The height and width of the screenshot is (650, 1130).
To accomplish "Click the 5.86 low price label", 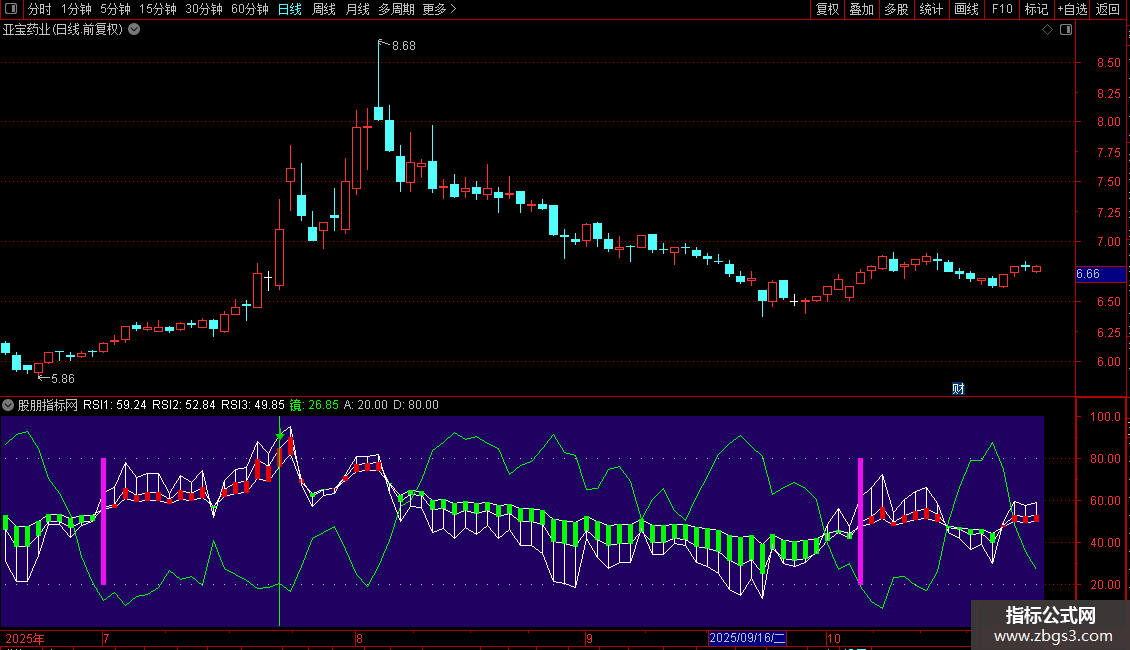I will (x=63, y=378).
